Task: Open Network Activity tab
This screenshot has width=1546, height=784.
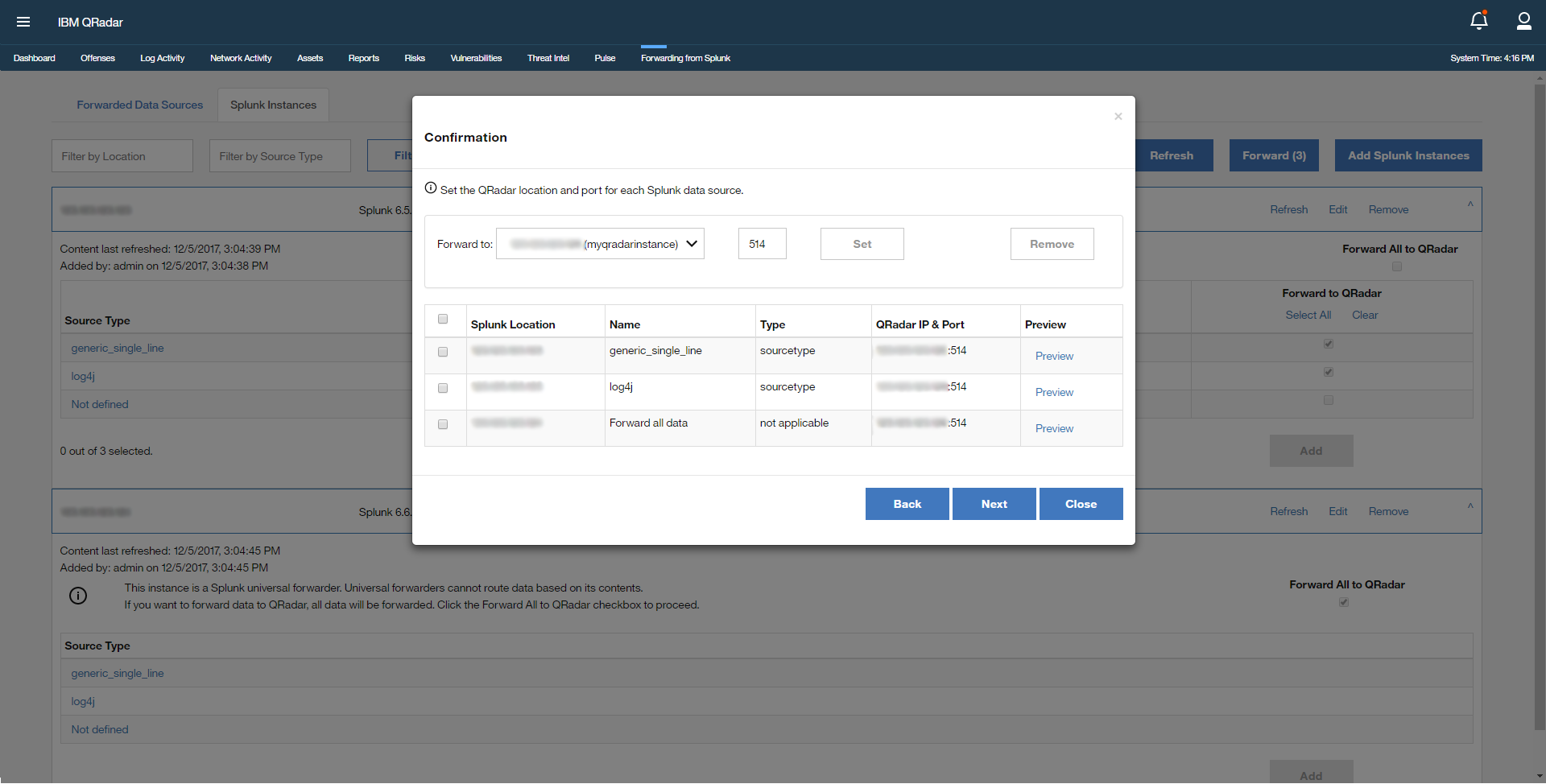Action: [241, 58]
